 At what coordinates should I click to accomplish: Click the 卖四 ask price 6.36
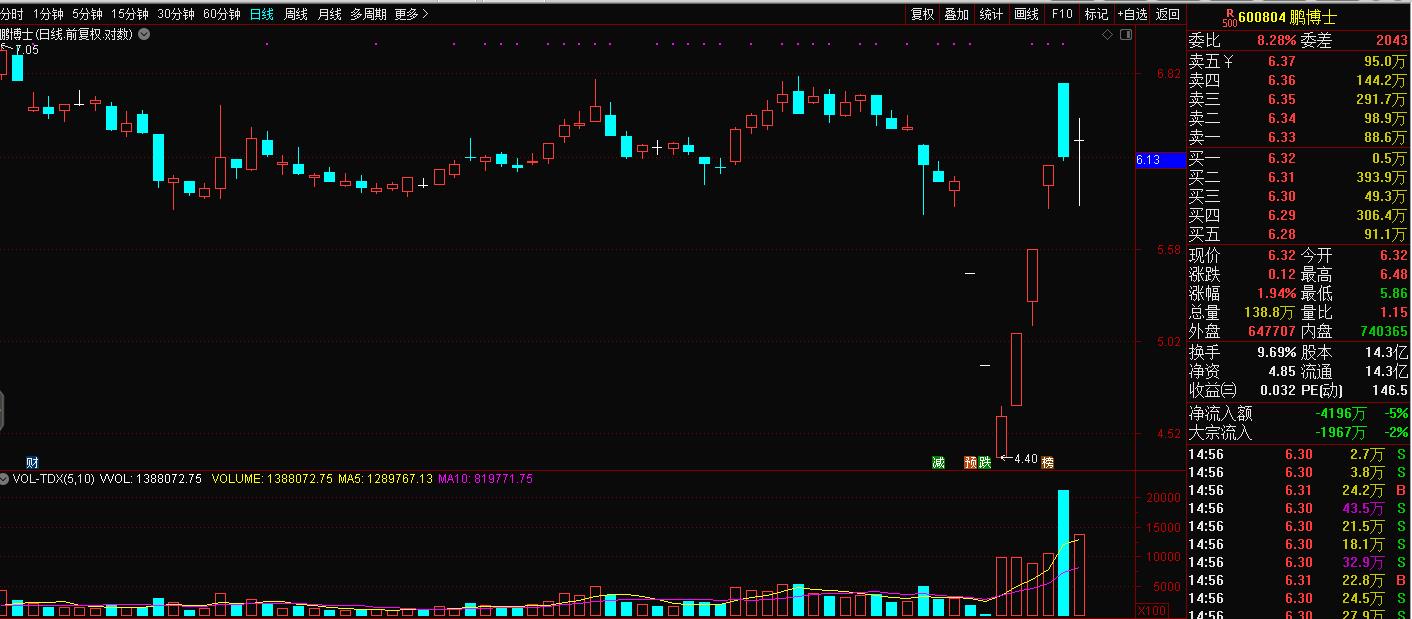click(1281, 81)
